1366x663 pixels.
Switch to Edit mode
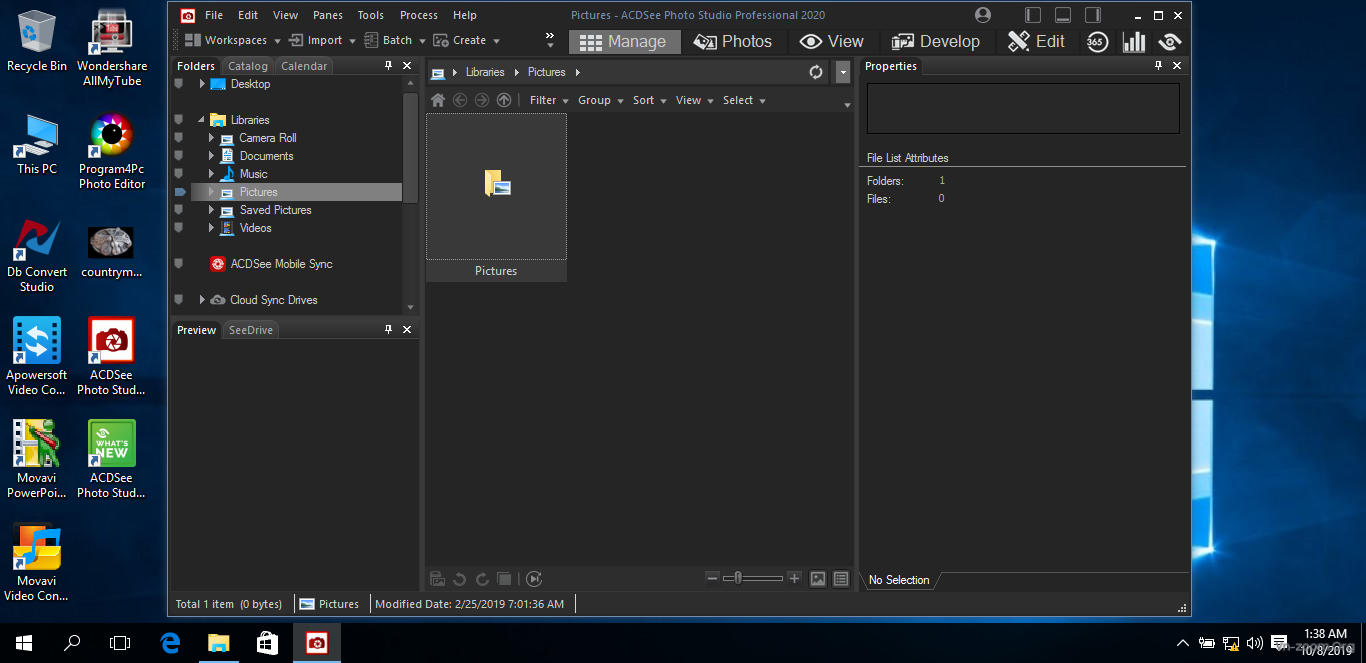click(1037, 41)
